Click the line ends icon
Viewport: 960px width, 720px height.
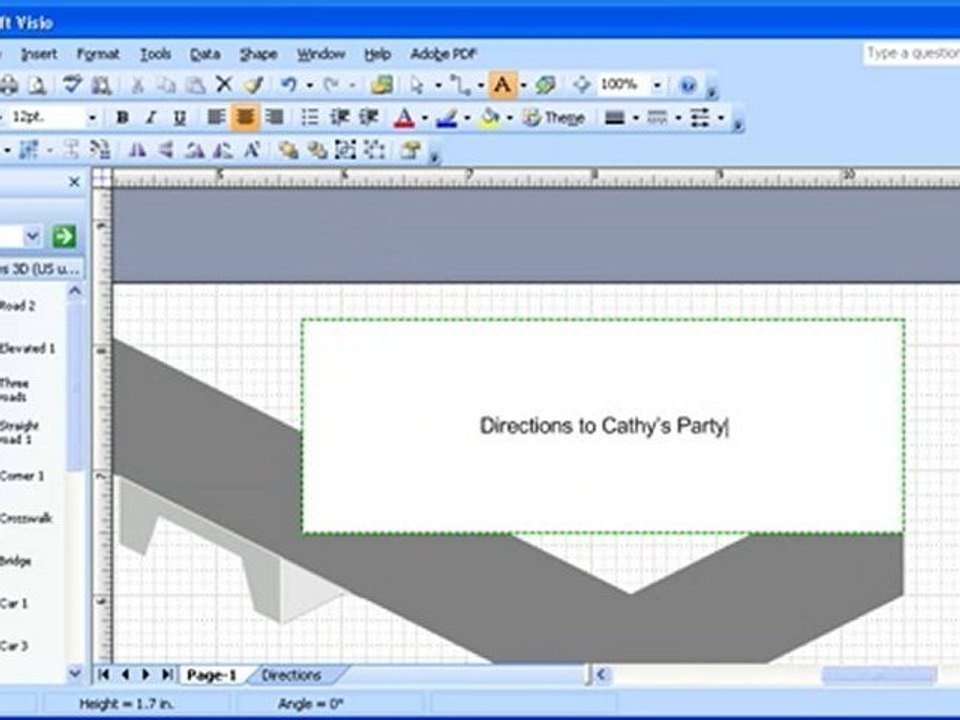click(x=700, y=117)
